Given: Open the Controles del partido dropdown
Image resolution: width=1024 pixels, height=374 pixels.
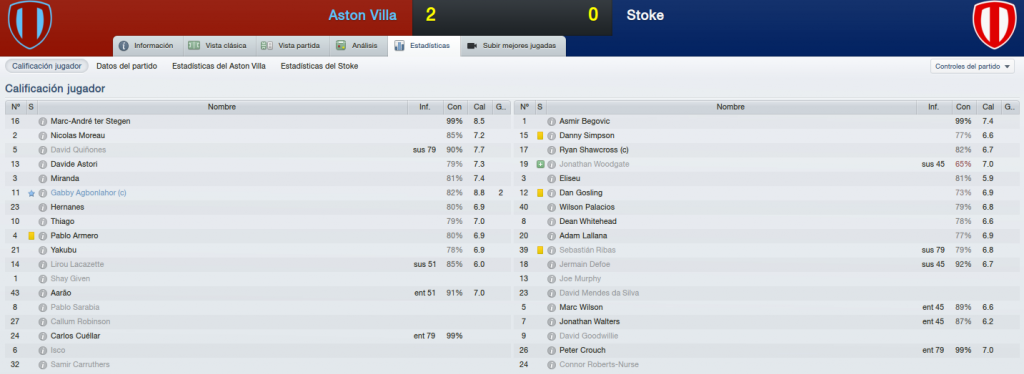Looking at the screenshot, I should (x=972, y=67).
